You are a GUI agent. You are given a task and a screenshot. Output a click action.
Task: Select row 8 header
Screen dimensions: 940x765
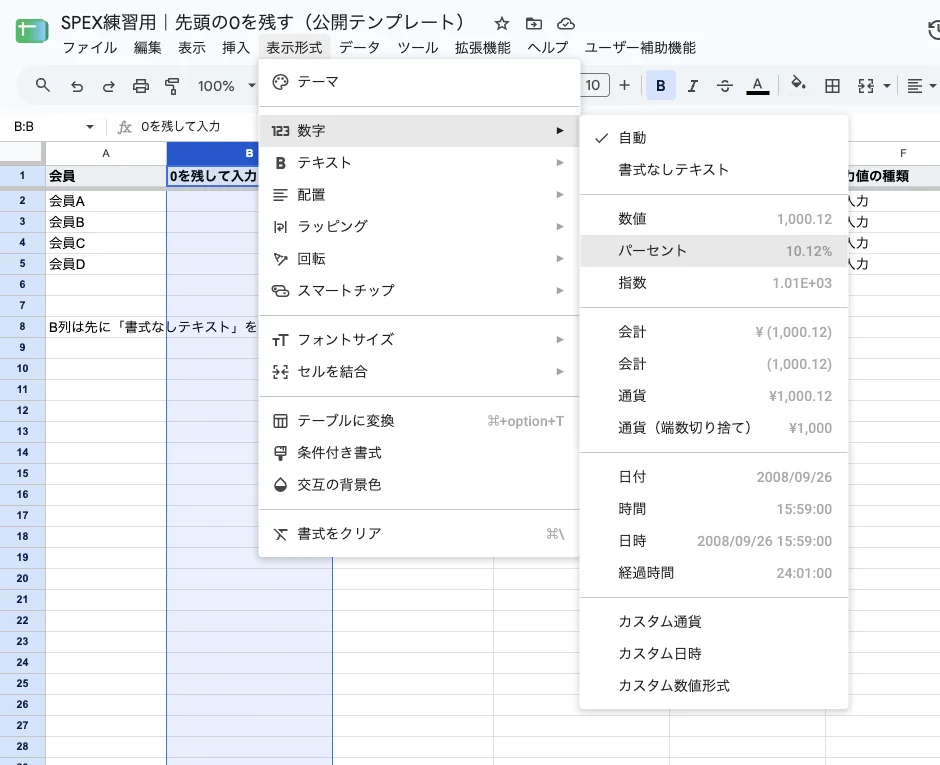[22, 327]
